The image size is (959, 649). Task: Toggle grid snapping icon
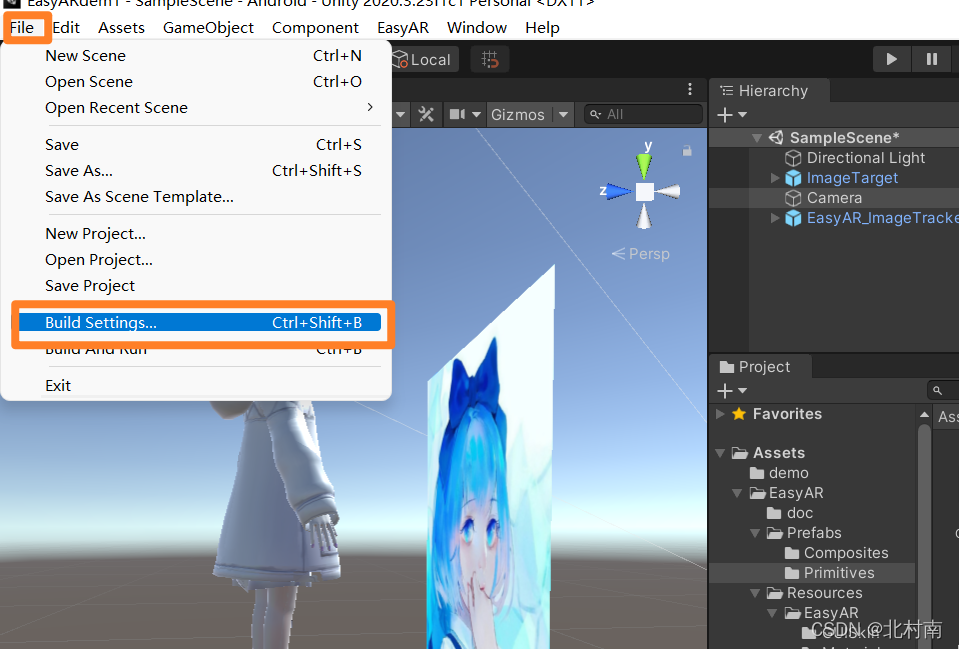point(490,59)
